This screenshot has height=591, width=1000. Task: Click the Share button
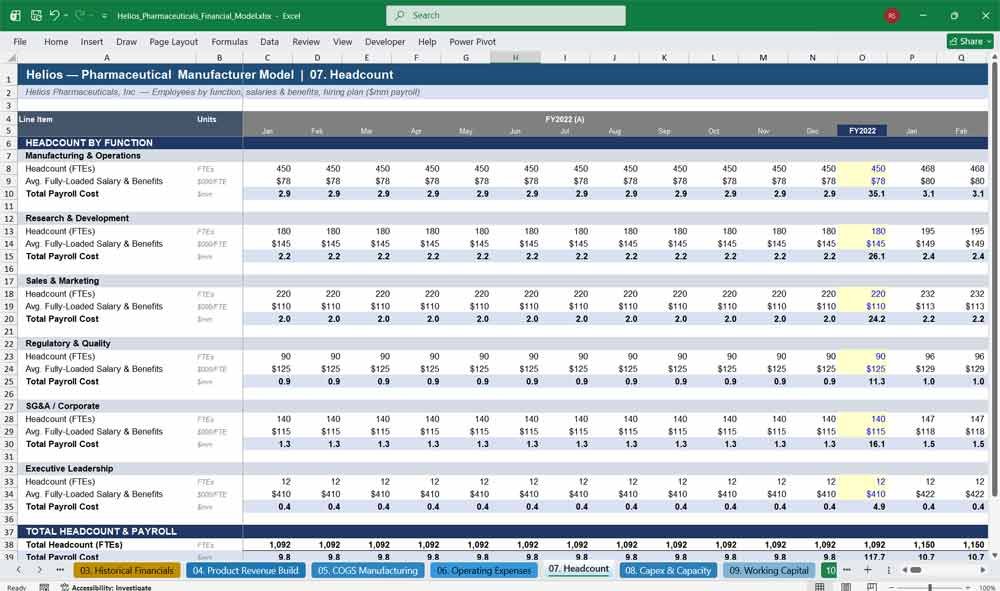[x=969, y=41]
